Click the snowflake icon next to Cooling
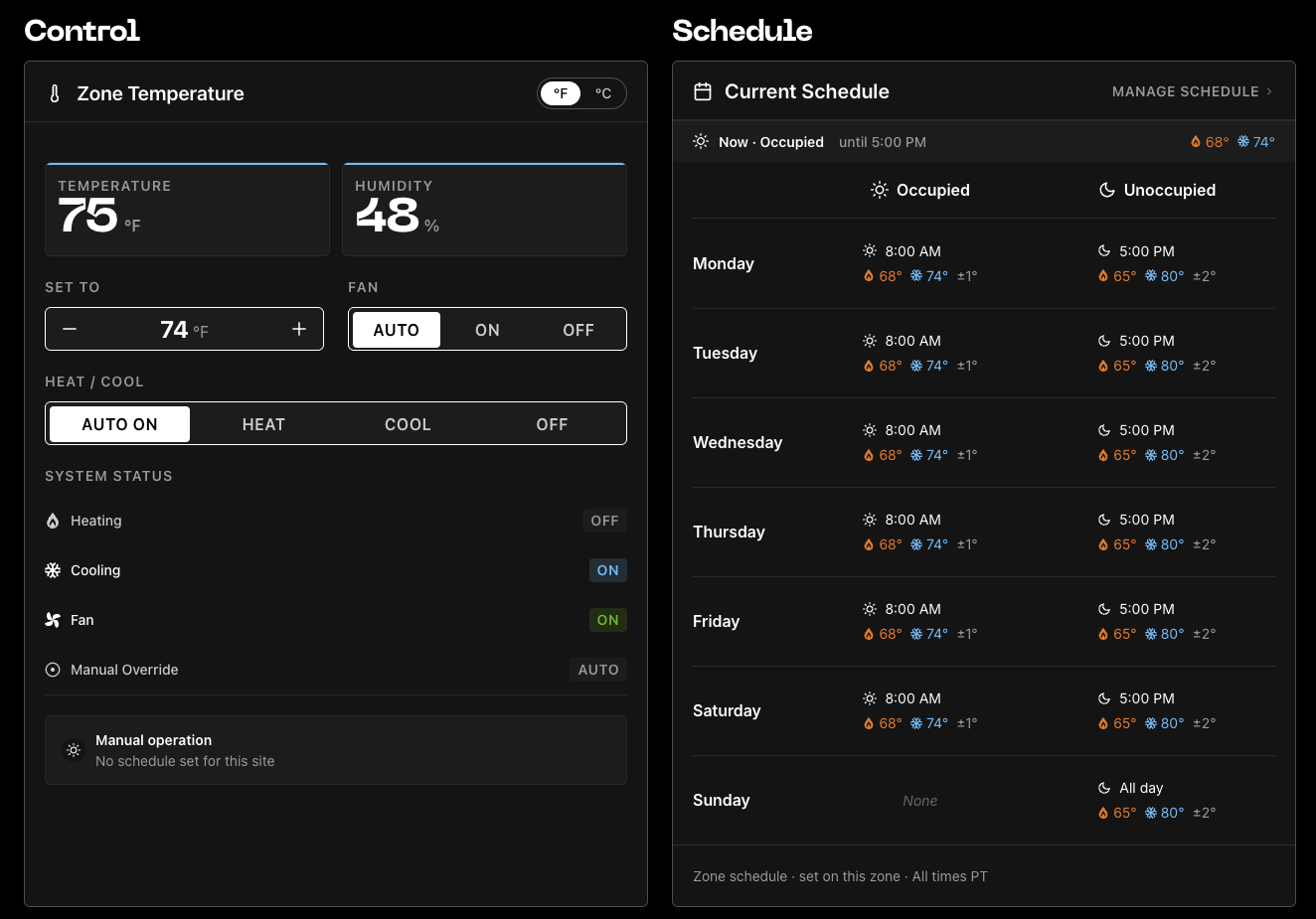1316x919 pixels. tap(53, 570)
